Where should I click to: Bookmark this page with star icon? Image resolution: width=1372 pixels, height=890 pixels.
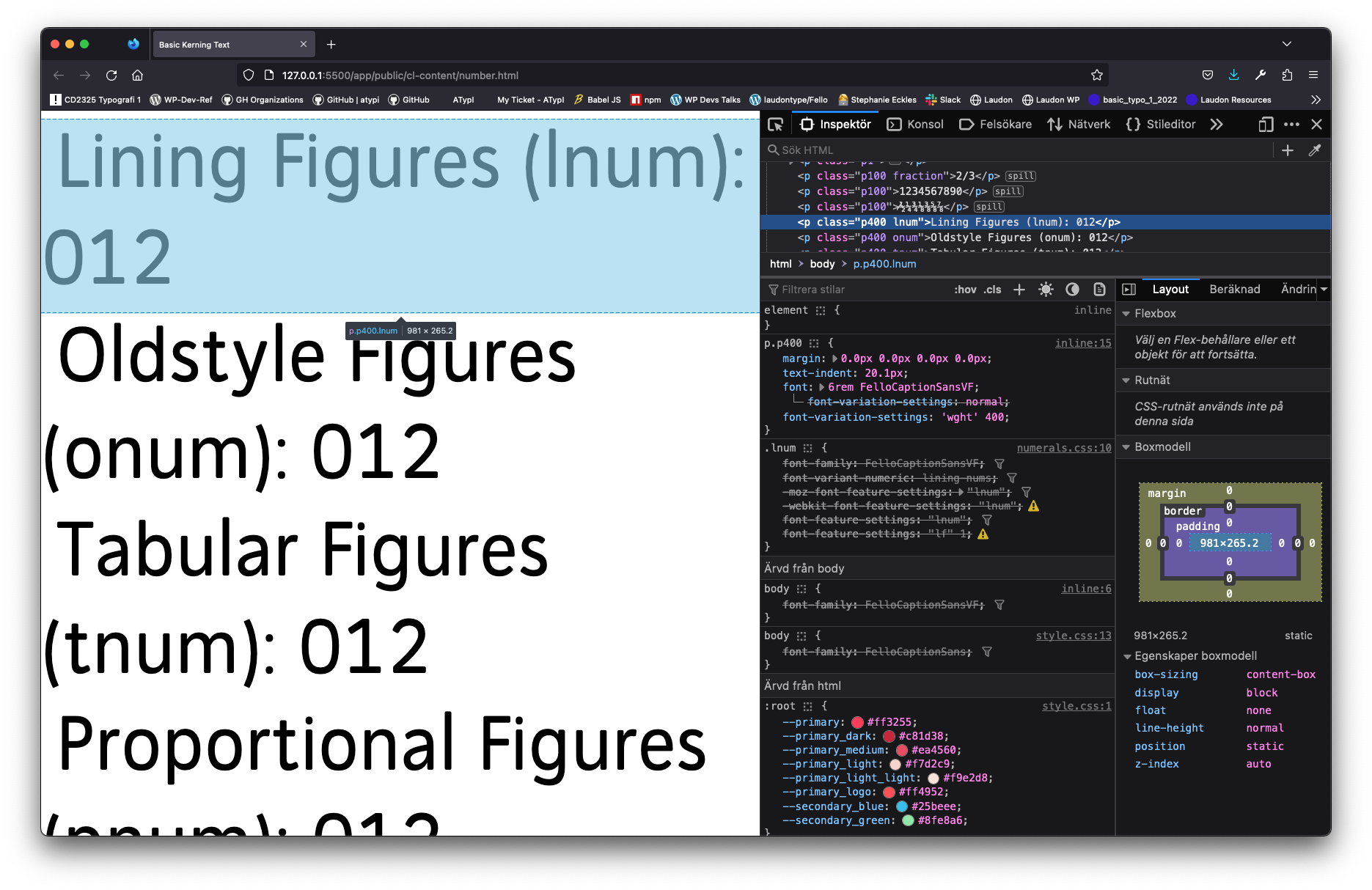[x=1096, y=76]
